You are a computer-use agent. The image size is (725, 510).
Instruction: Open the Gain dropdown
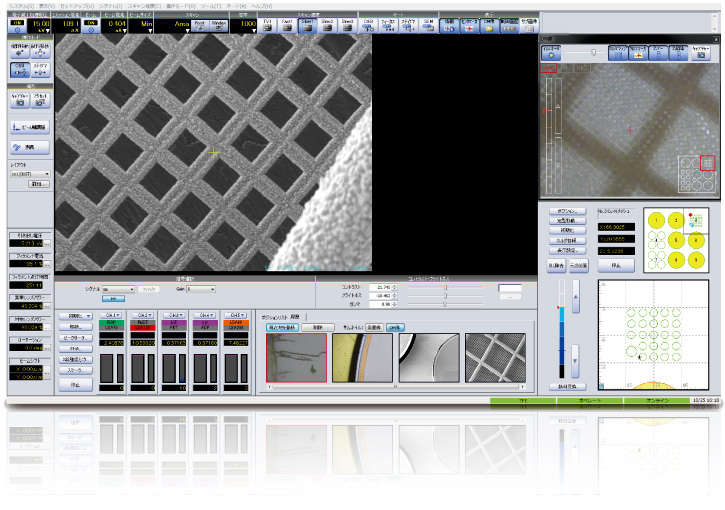pos(200,288)
